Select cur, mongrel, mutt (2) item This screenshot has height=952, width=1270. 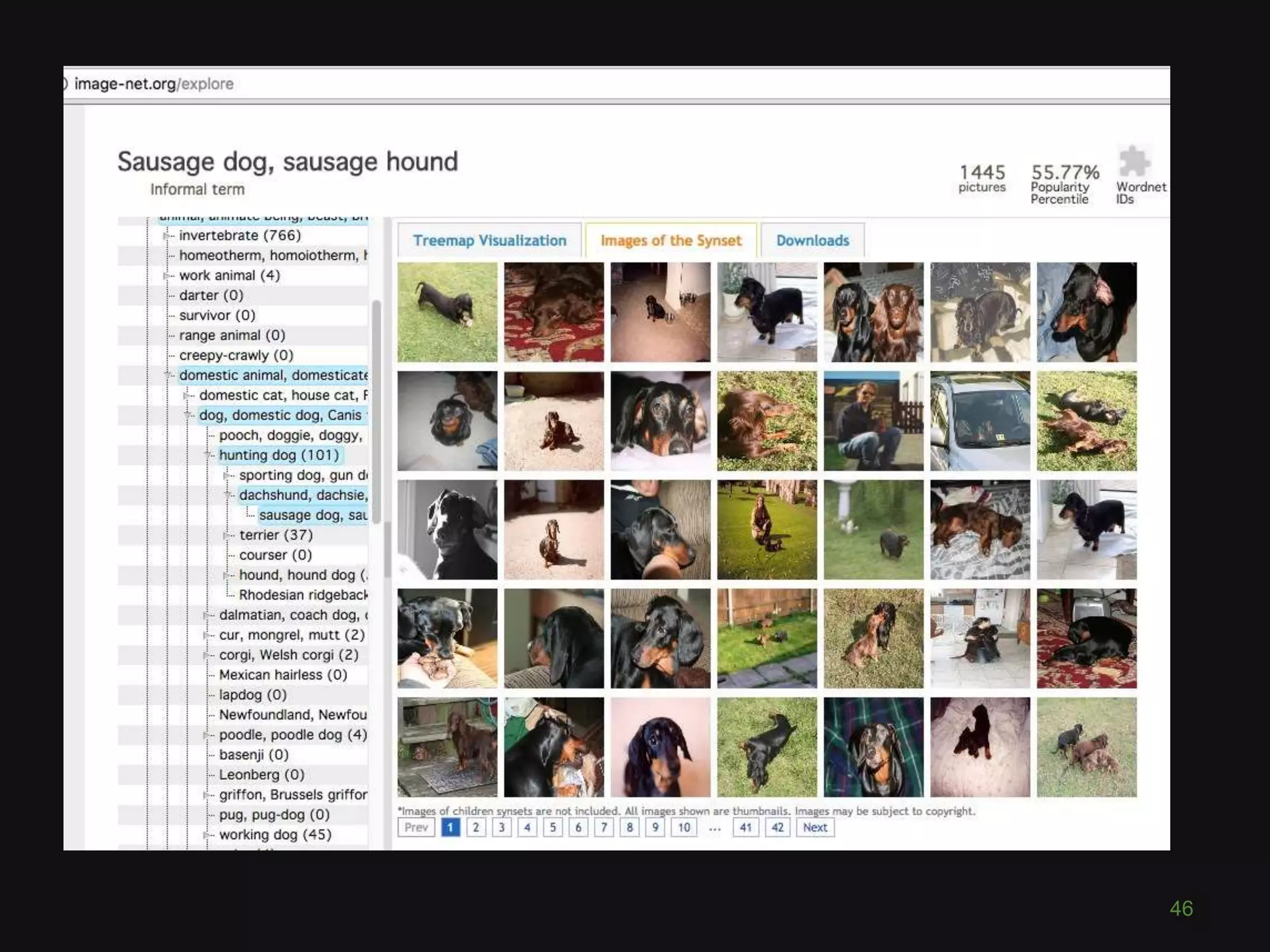click(x=291, y=635)
